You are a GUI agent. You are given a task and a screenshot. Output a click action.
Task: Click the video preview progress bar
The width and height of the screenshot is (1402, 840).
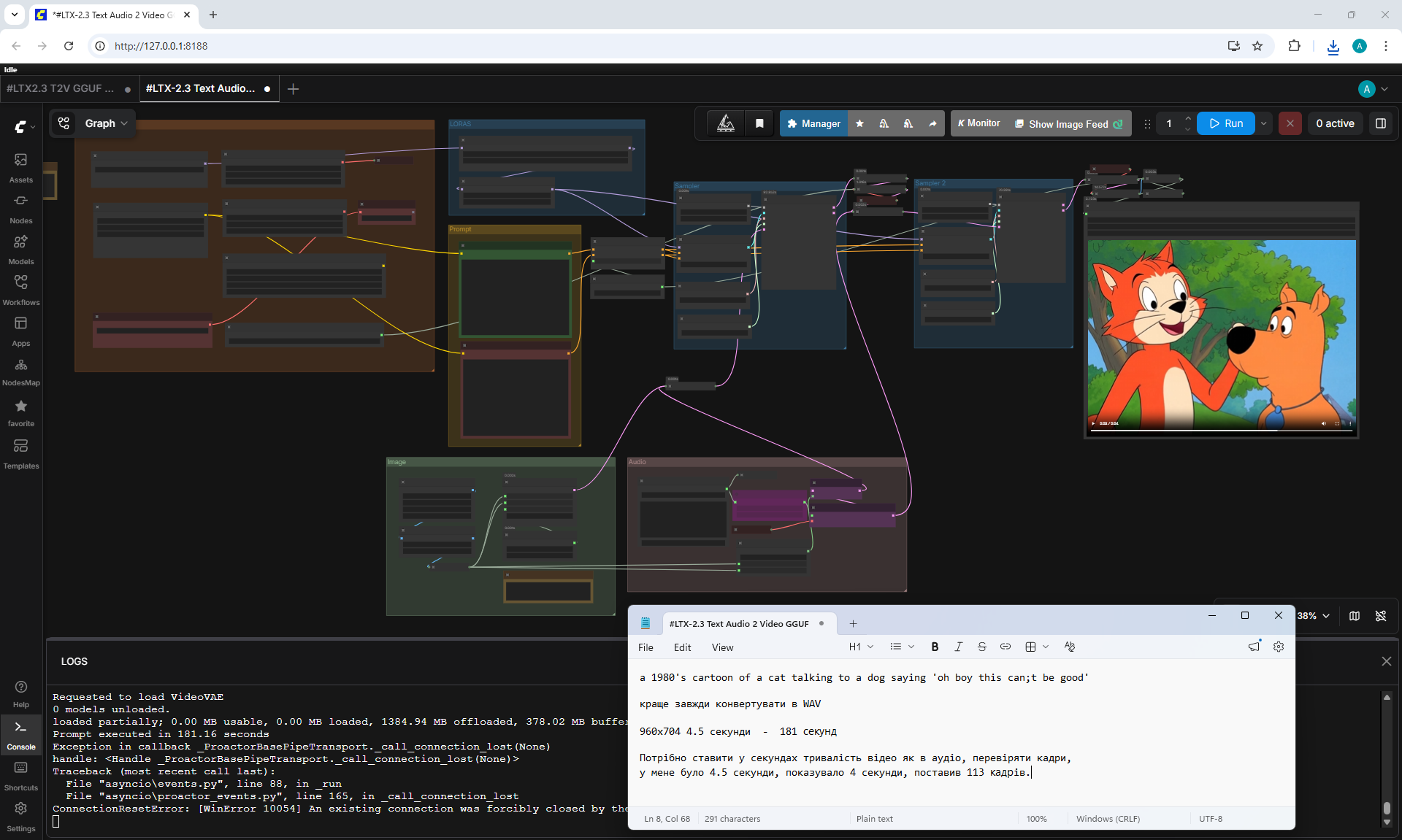1222,431
